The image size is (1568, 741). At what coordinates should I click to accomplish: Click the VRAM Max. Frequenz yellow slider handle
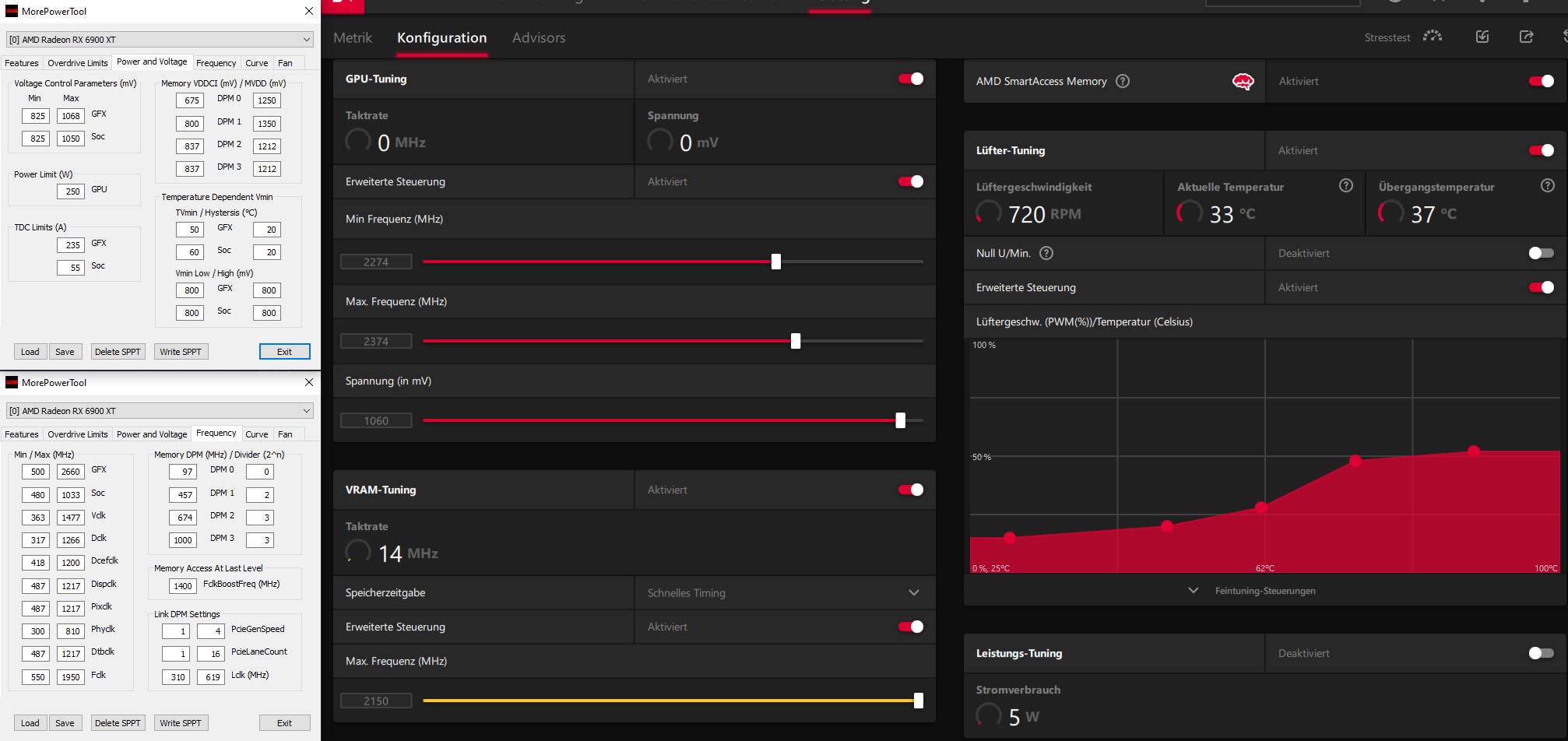click(x=919, y=701)
